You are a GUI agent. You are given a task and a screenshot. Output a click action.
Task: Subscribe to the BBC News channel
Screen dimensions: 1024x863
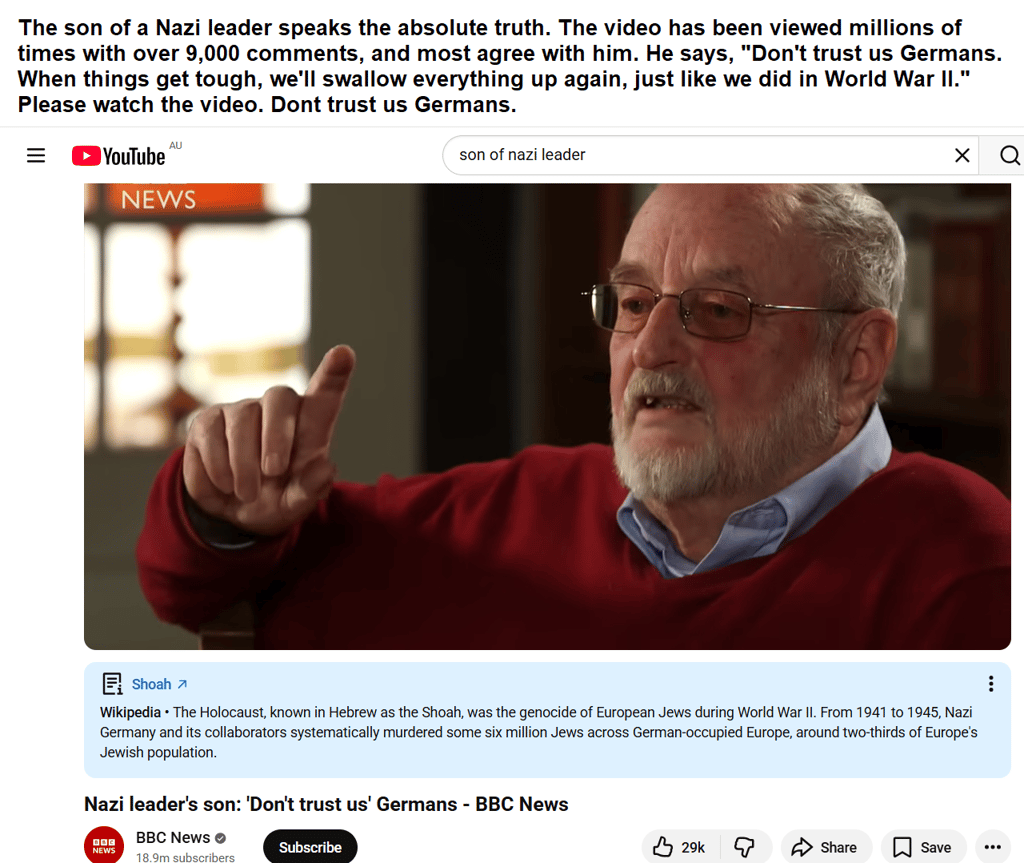310,847
